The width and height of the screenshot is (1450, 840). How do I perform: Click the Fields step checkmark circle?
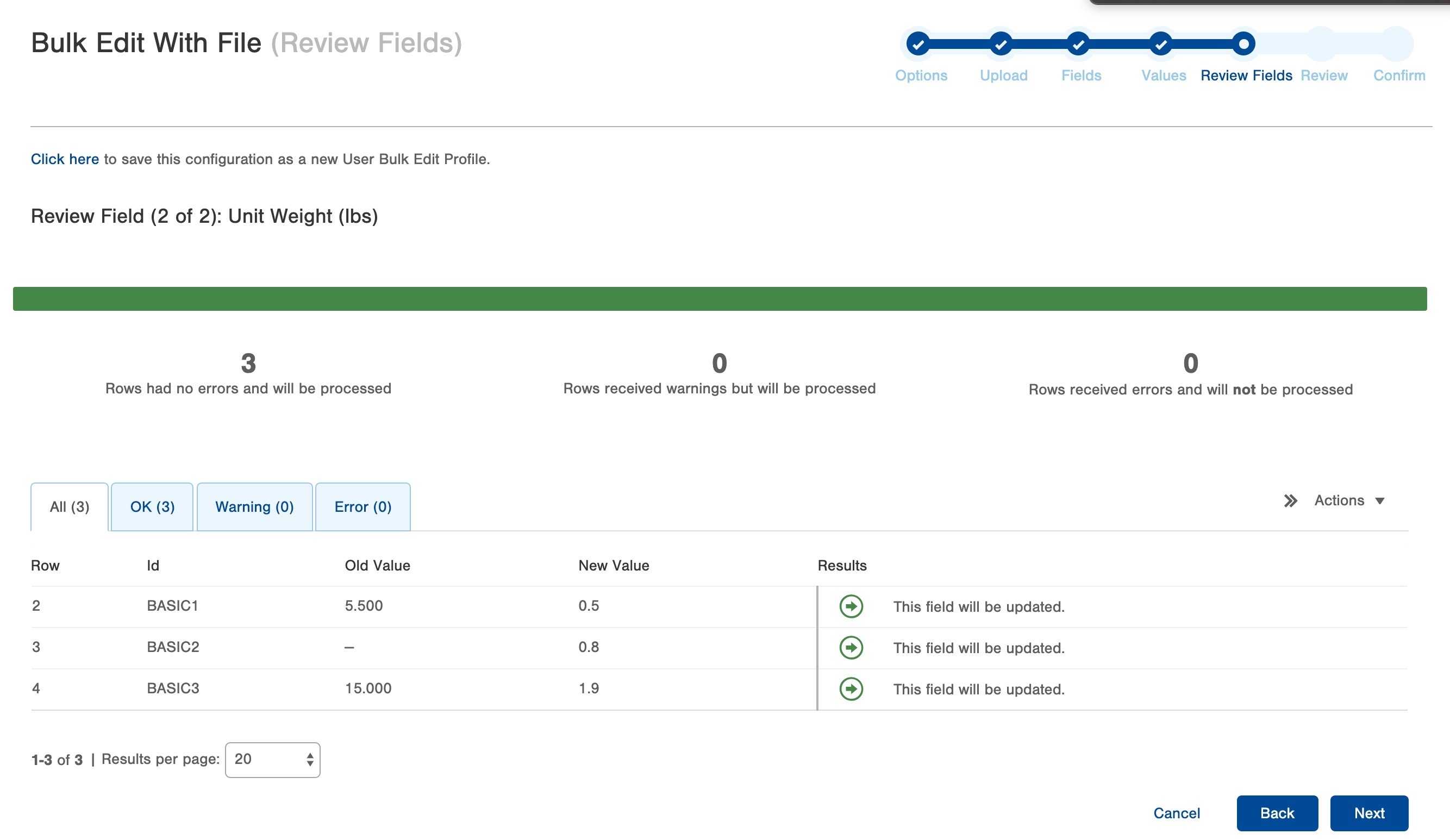[x=1078, y=43]
